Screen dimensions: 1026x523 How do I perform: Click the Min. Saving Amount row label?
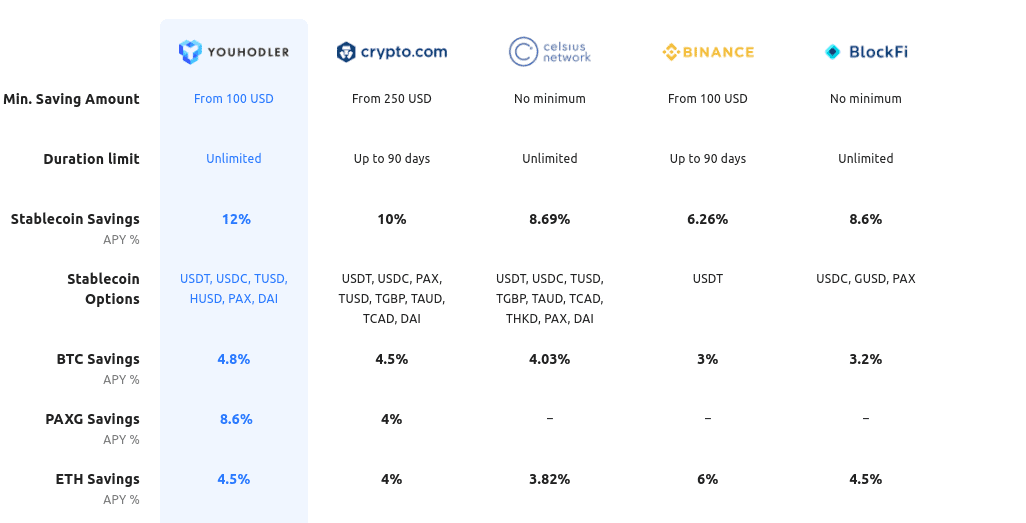tap(71, 99)
